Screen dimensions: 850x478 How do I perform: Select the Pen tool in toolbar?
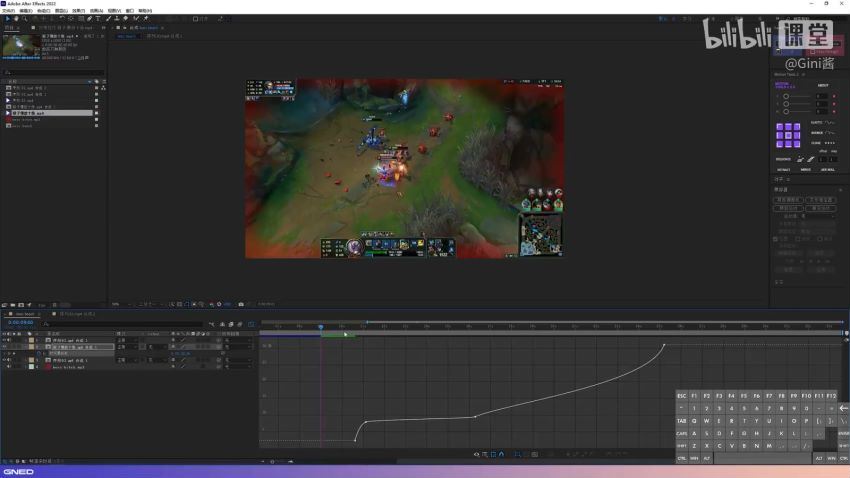click(x=89, y=18)
